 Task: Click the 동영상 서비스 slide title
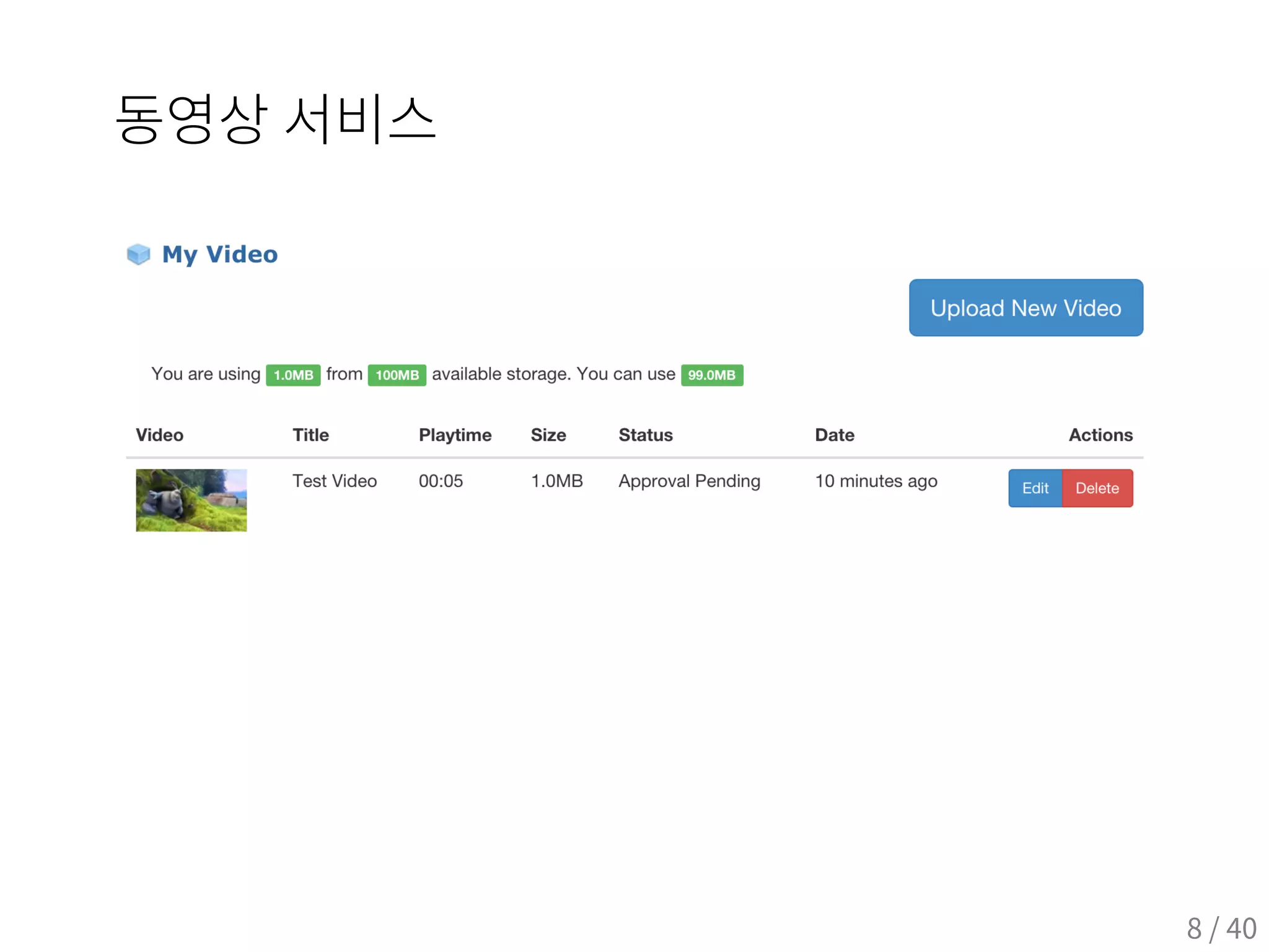pos(276,118)
